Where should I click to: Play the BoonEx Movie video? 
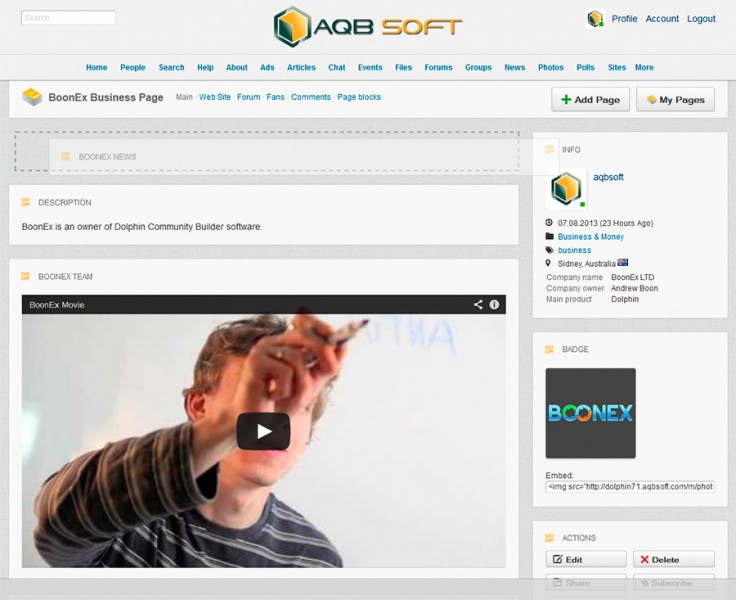pos(263,431)
